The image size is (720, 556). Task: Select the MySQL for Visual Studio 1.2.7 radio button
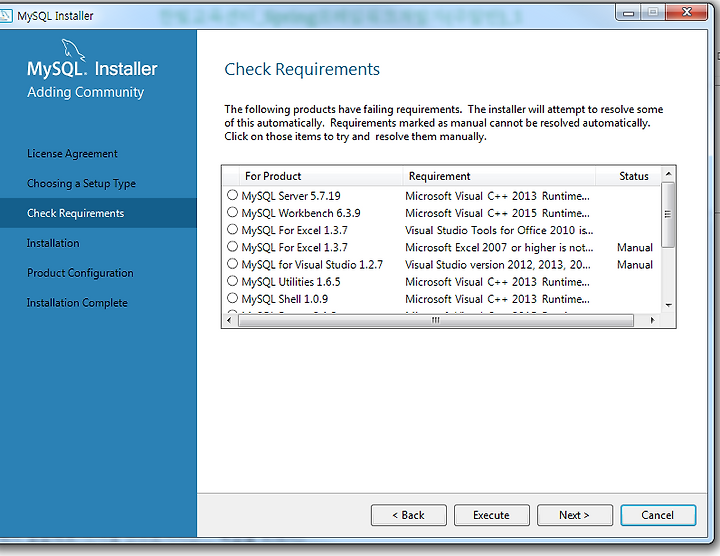232,264
